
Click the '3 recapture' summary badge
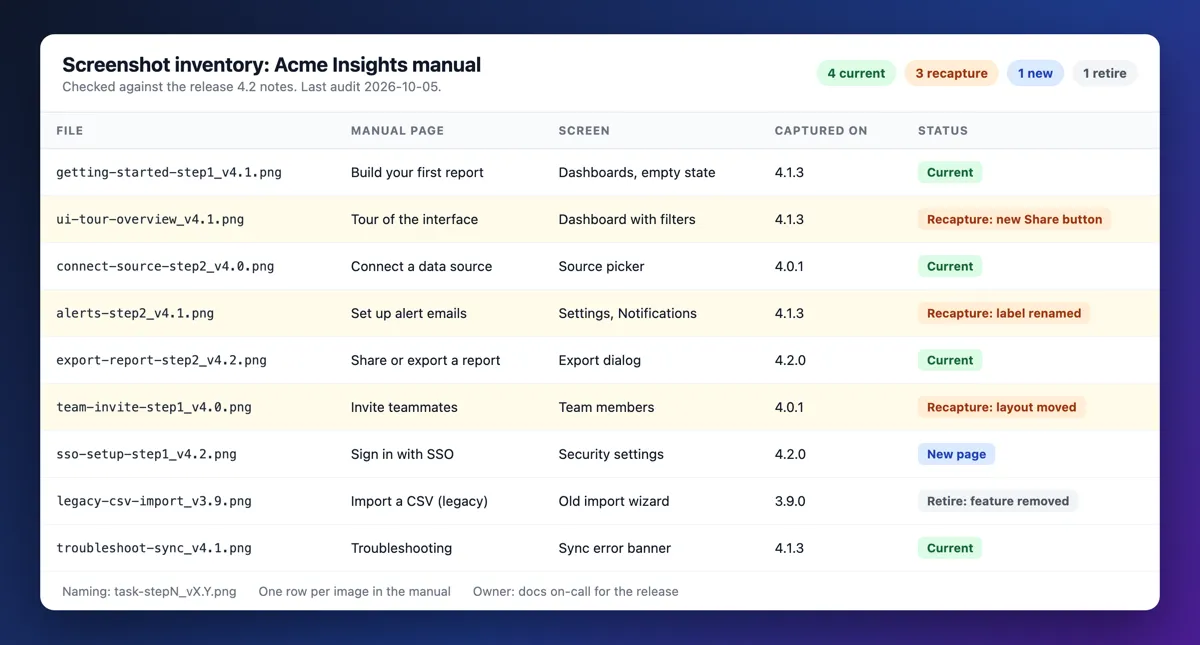pyautogui.click(x=951, y=73)
